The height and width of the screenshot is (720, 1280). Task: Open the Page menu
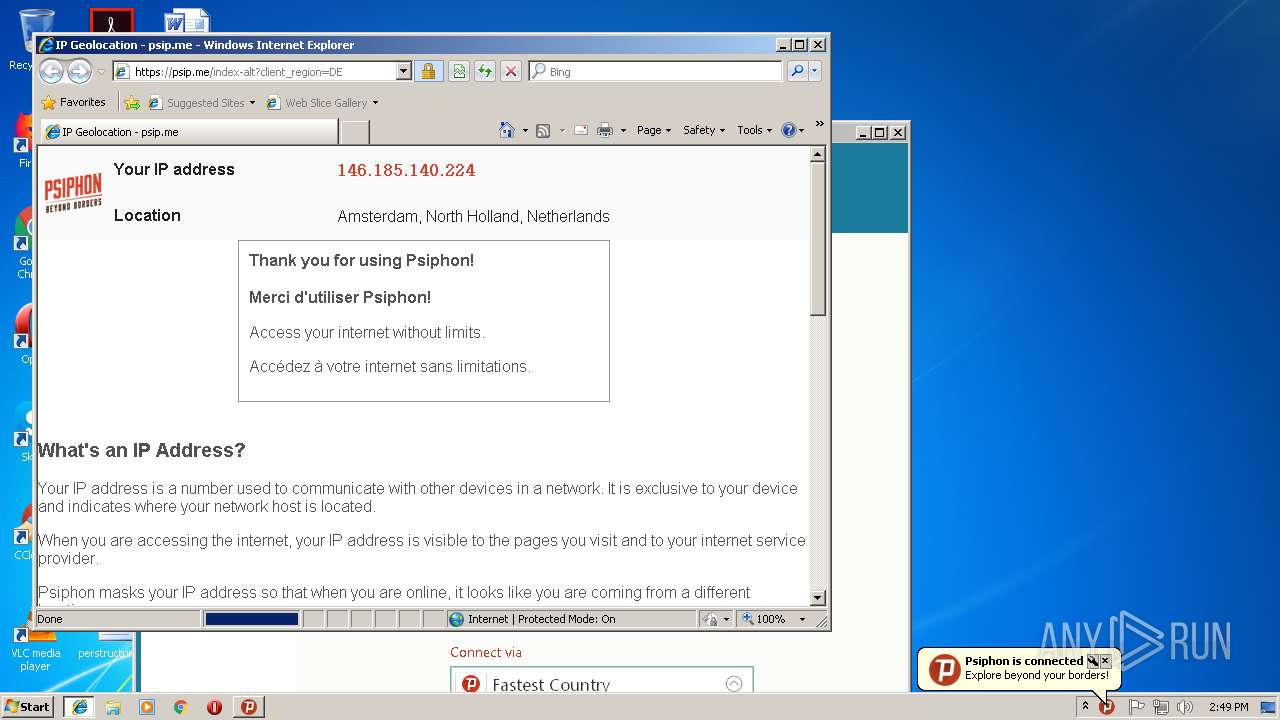[x=654, y=130]
